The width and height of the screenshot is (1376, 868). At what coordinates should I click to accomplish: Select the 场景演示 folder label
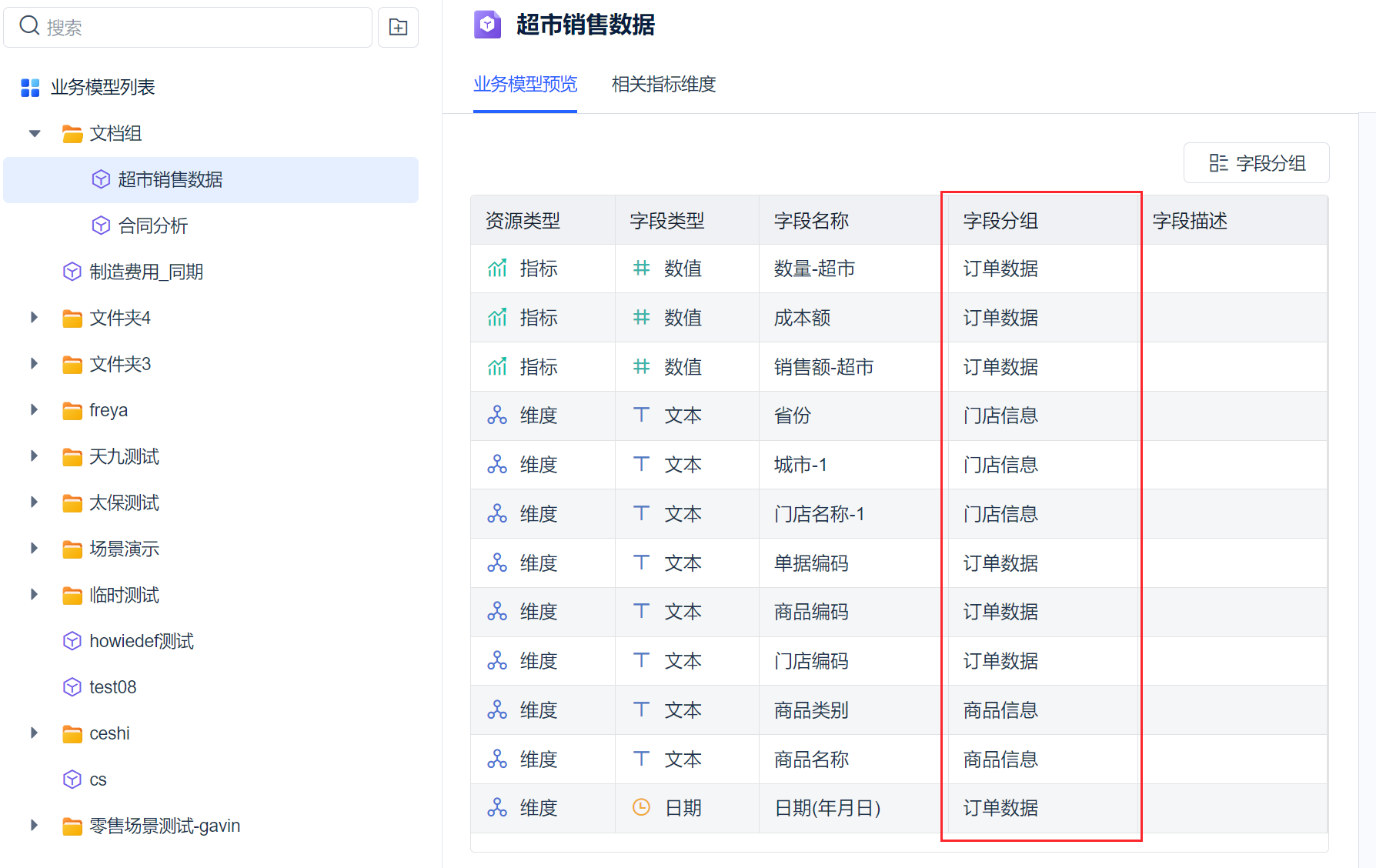[x=124, y=549]
